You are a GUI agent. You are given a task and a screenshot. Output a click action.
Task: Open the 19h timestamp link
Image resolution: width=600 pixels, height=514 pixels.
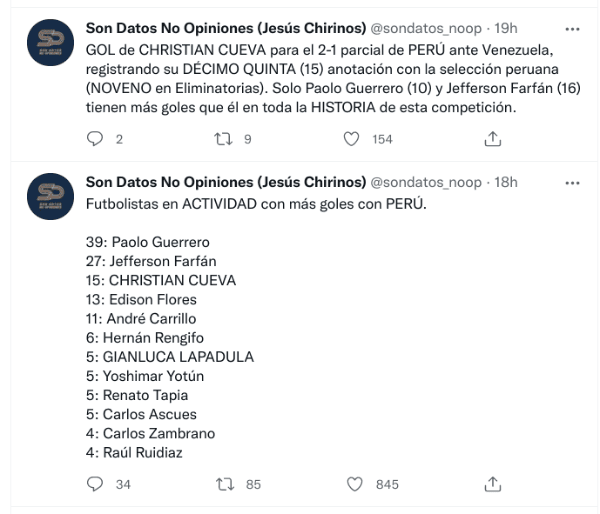[x=505, y=28]
